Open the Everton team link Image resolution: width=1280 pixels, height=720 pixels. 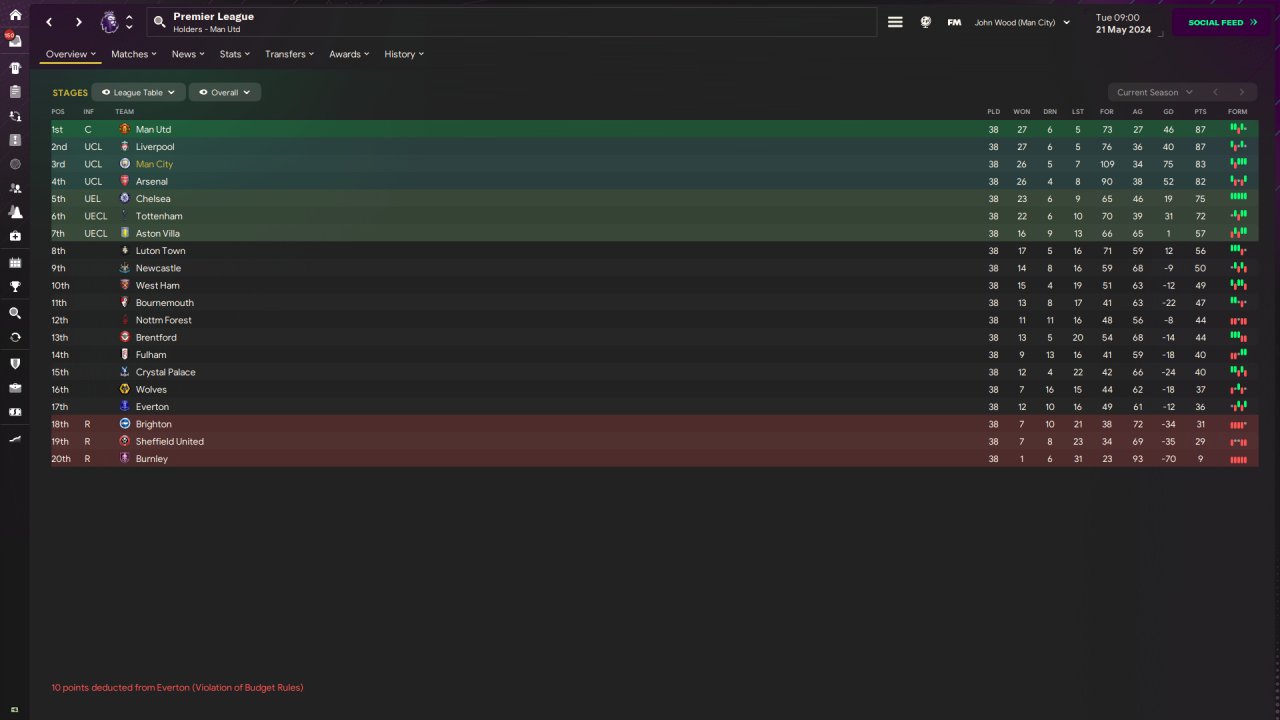[152, 407]
